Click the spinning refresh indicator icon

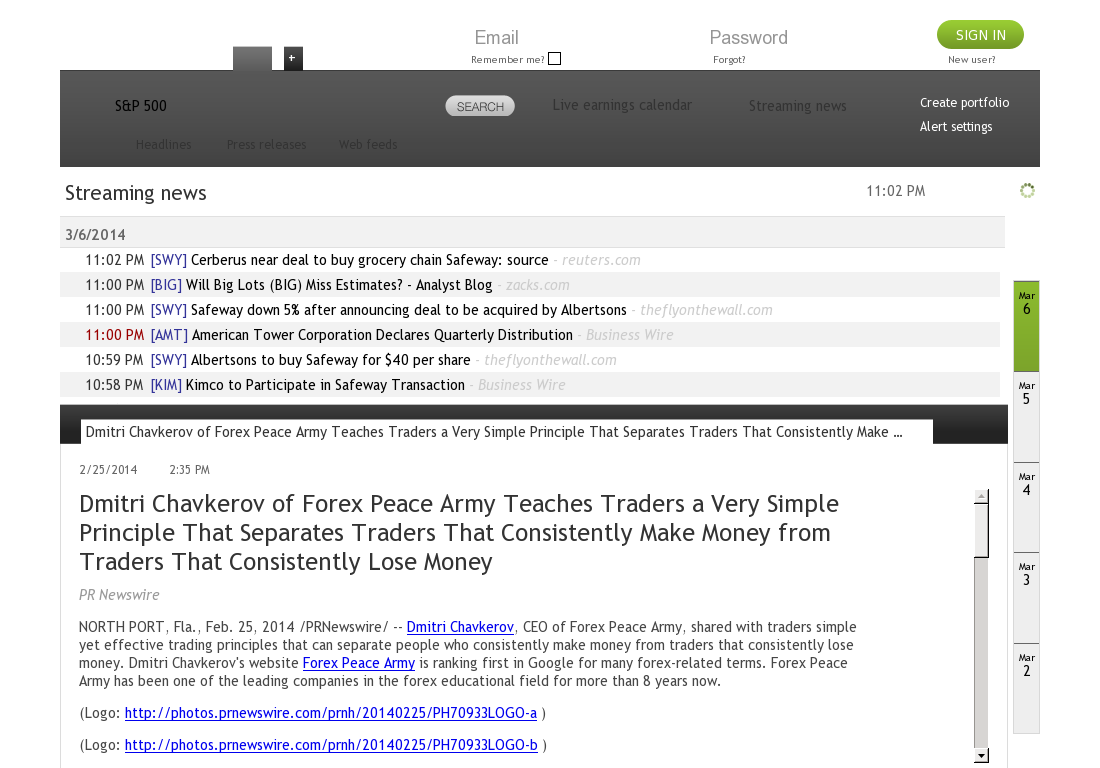pyautogui.click(x=1027, y=191)
